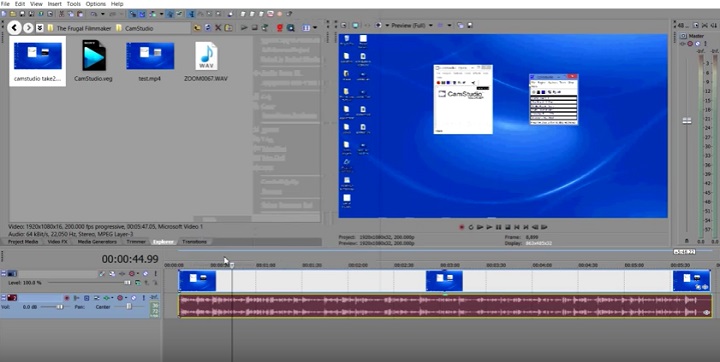This screenshot has height=362, width=720.
Task: Open the Explorer Views dropdown arrow
Action: [315, 28]
